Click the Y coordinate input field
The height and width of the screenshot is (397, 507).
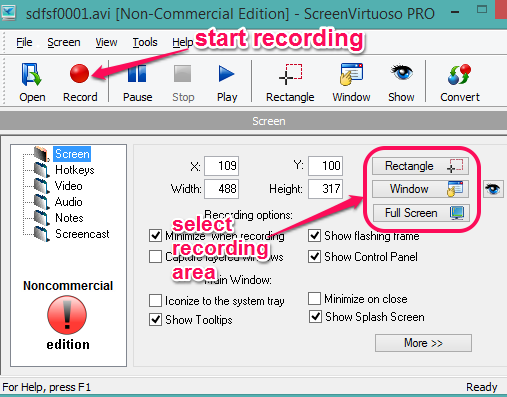point(325,166)
